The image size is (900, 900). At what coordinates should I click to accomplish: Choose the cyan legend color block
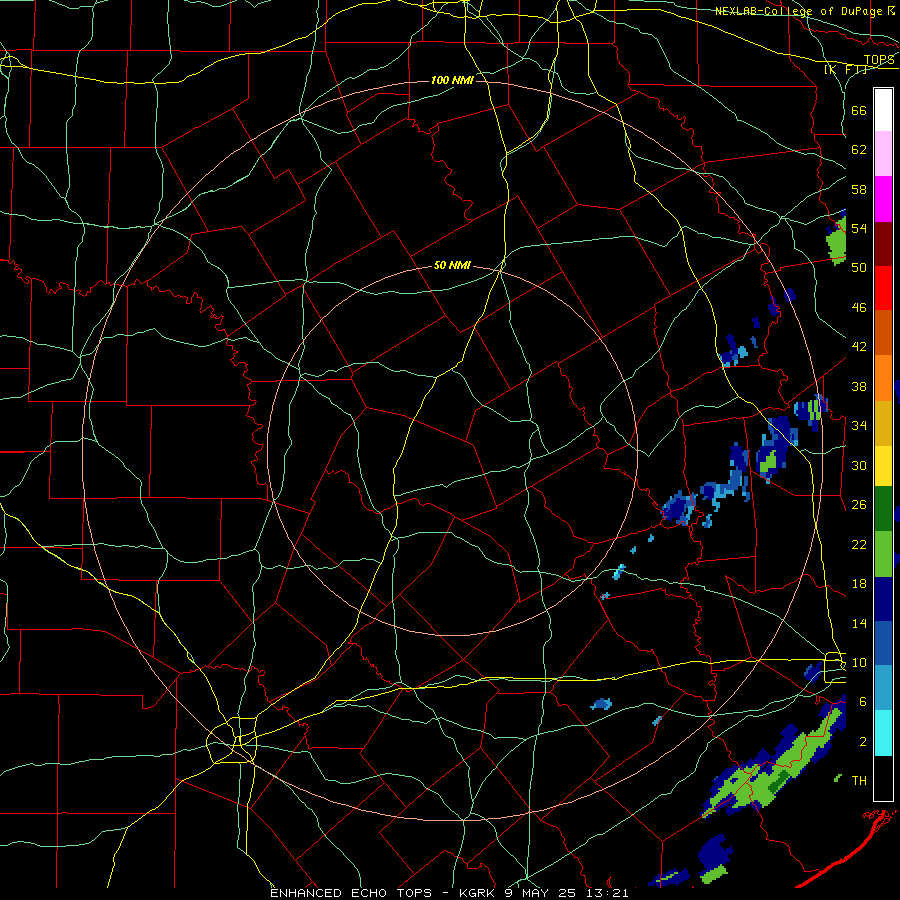click(883, 733)
